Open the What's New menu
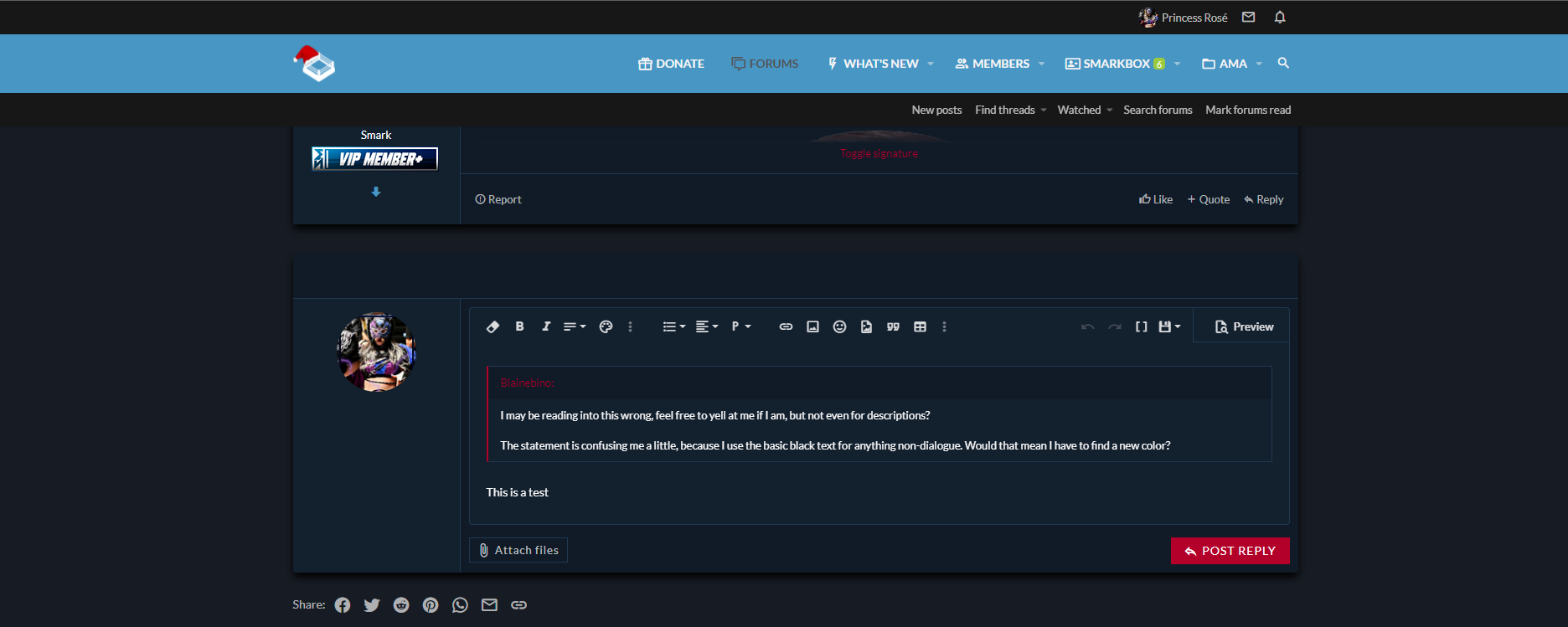The image size is (1568, 627). point(879,64)
